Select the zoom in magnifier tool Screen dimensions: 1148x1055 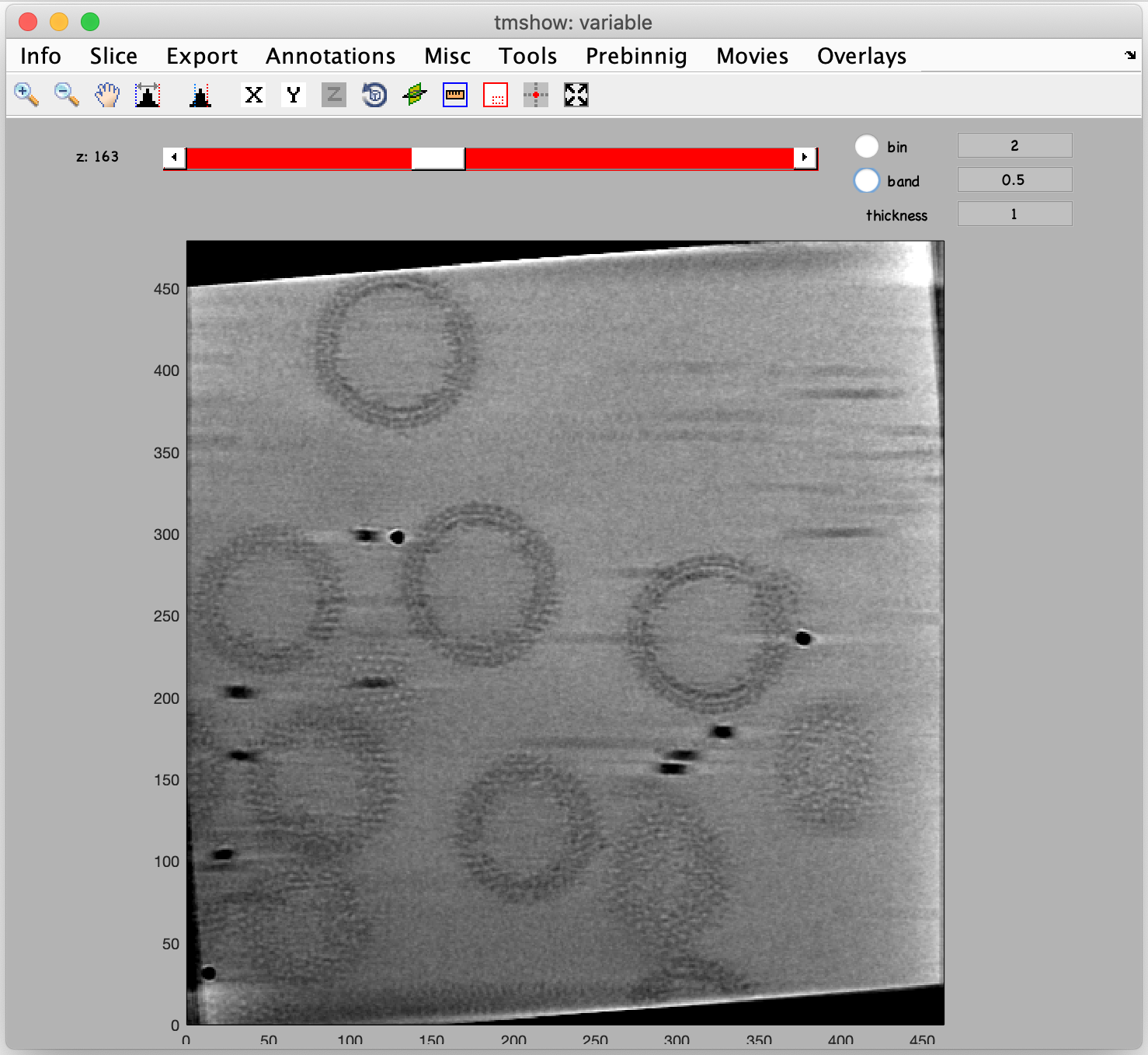[x=26, y=95]
